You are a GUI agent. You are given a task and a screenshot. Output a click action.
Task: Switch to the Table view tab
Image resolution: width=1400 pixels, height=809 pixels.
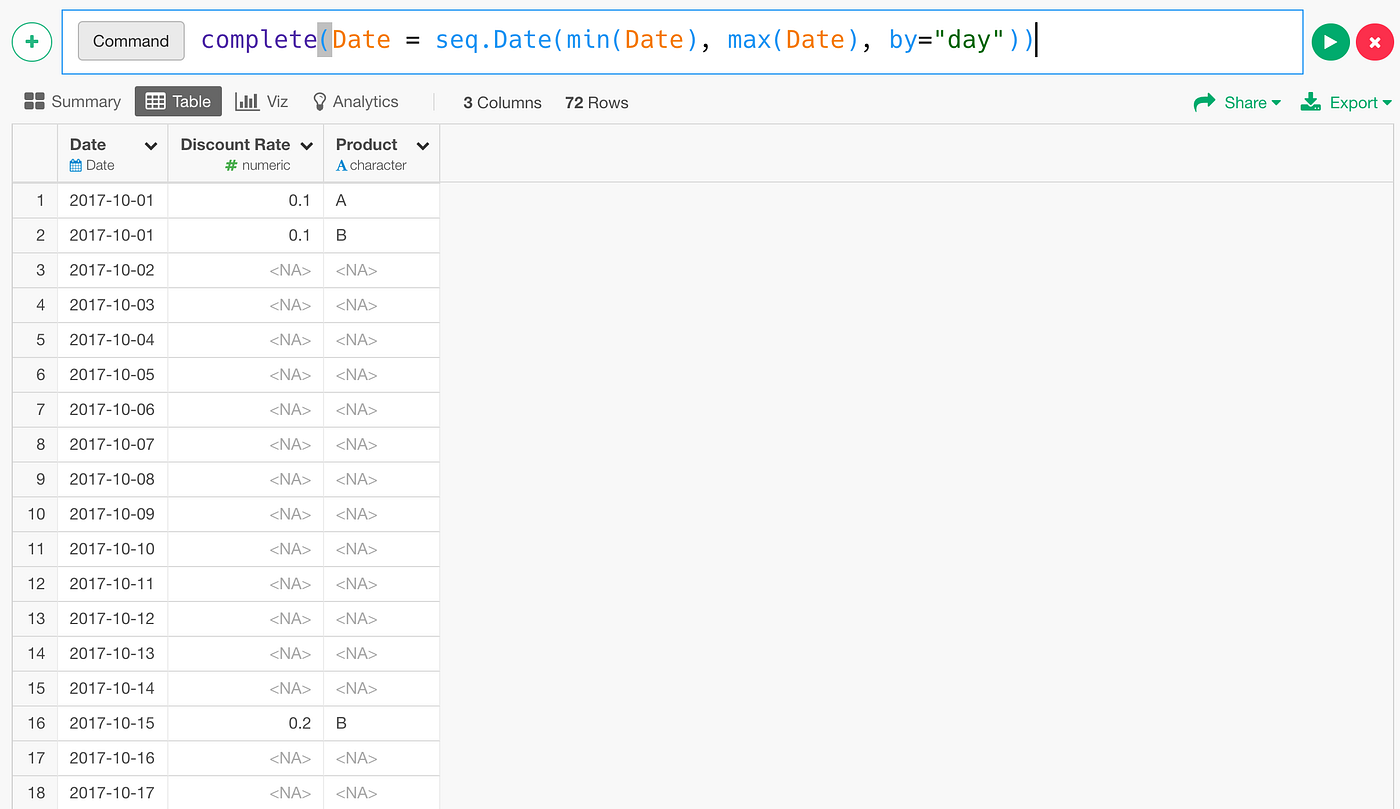178,101
